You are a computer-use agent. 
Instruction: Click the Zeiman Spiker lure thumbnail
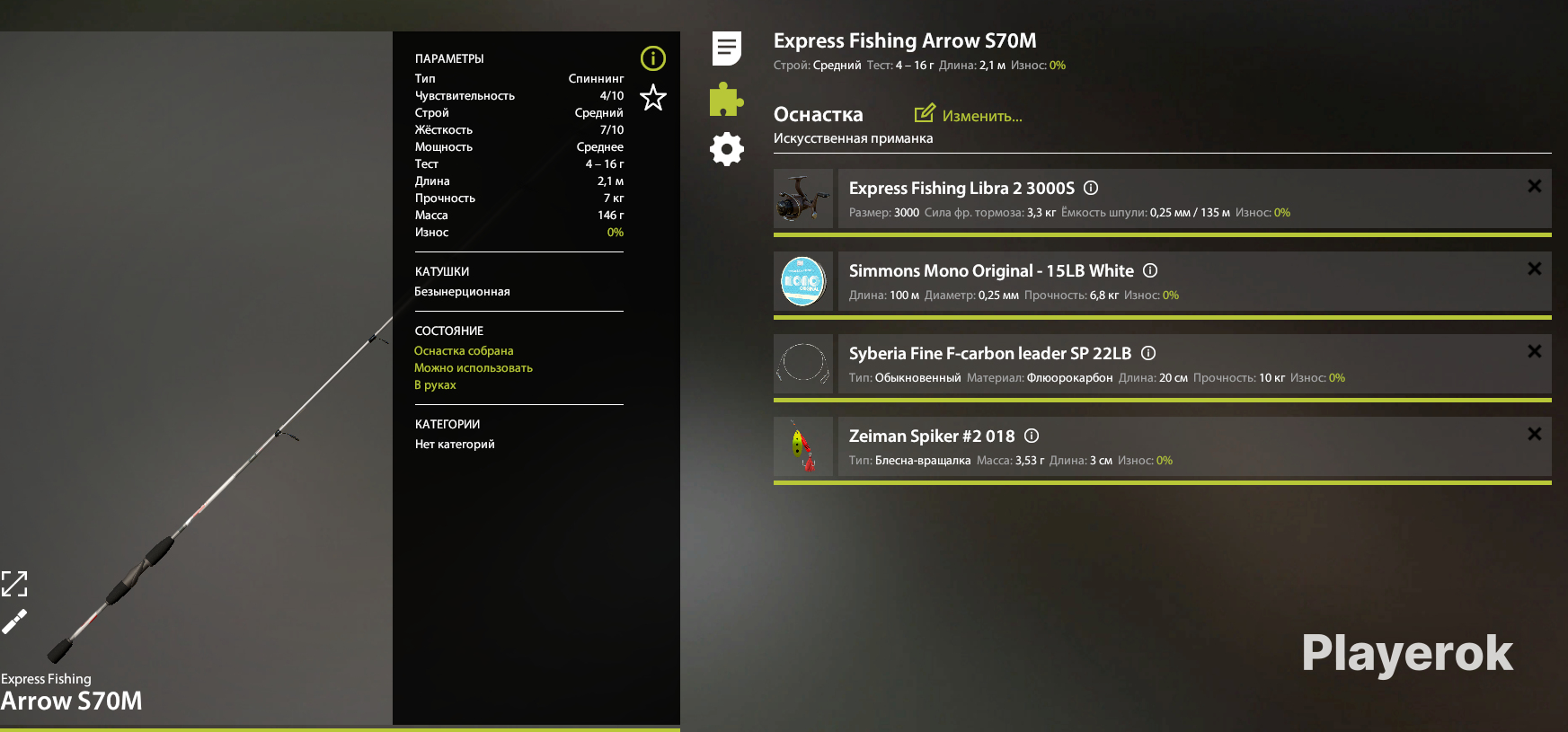(803, 446)
